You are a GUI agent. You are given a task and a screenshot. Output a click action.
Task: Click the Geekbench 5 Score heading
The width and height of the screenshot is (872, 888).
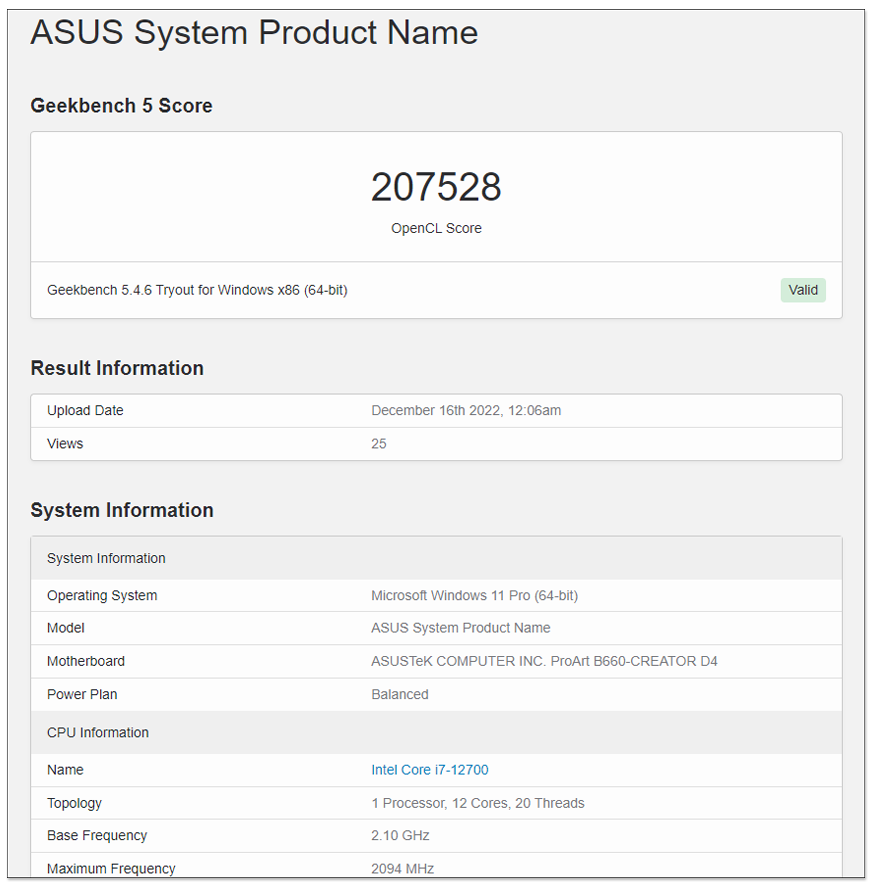[x=121, y=106]
